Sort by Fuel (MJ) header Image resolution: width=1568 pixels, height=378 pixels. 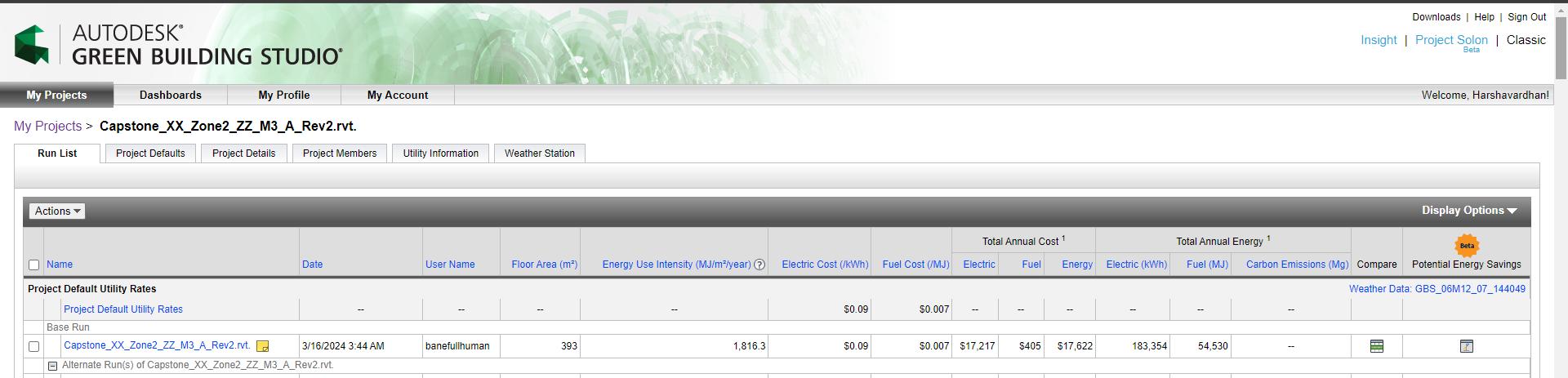pos(1207,265)
